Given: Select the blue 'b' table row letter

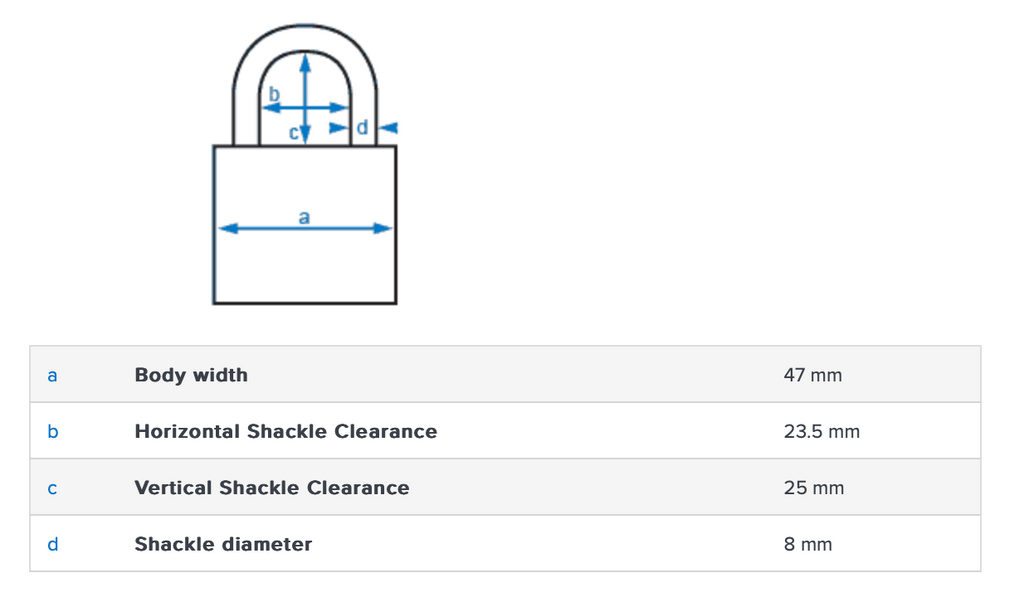Looking at the screenshot, I should pyautogui.click(x=53, y=432).
